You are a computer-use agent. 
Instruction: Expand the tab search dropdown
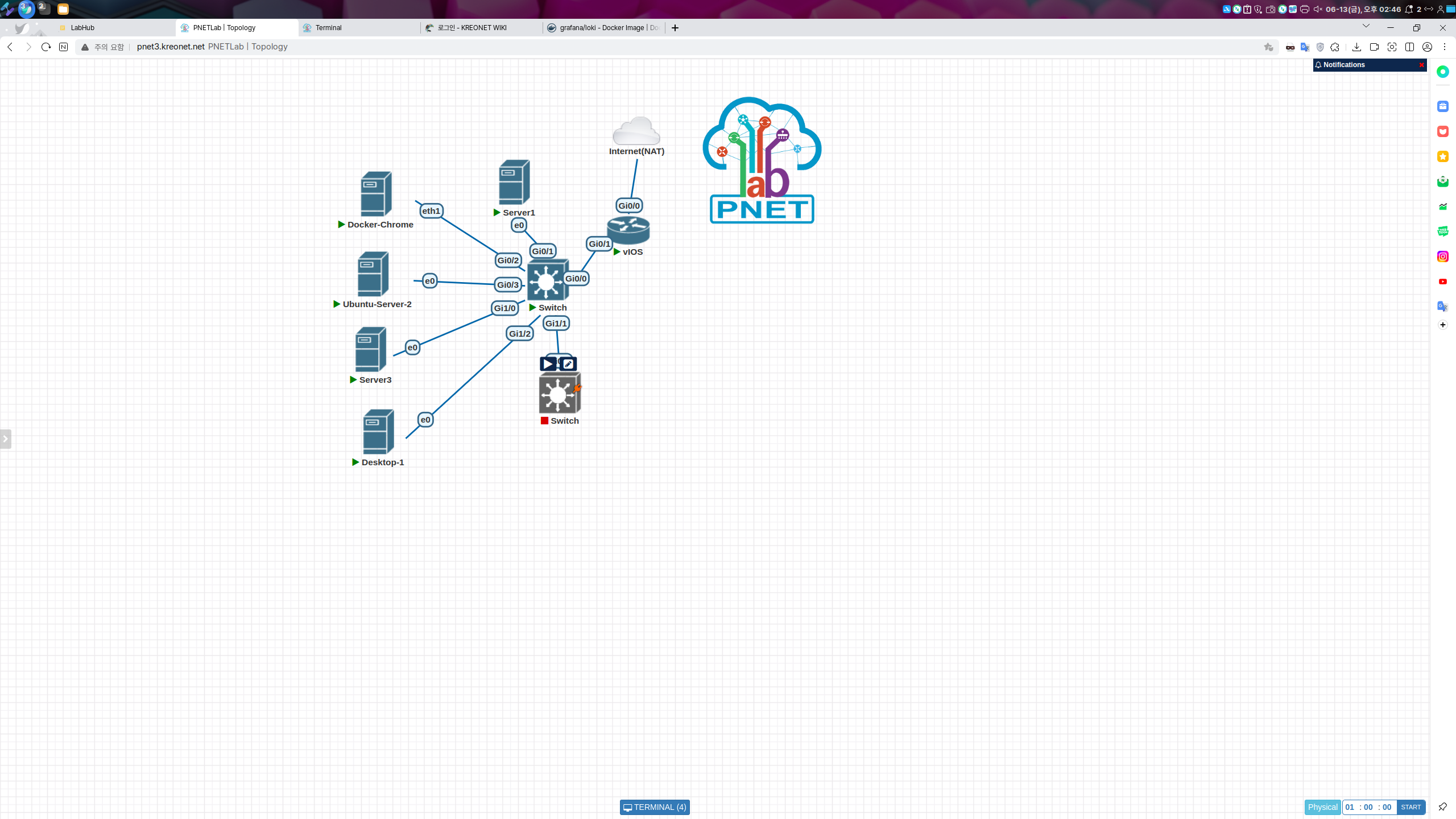tap(1366, 26)
